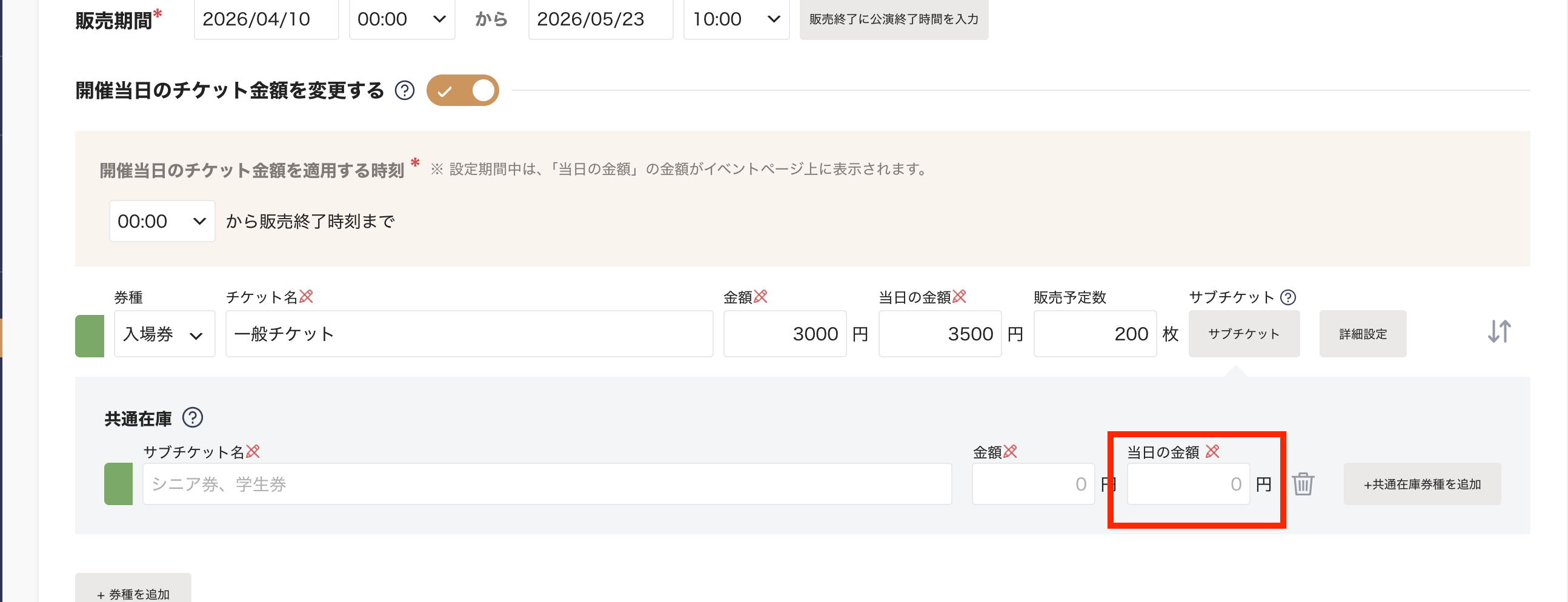Image resolution: width=1568 pixels, height=602 pixels.
Task: Open the same-day price start time dropdown
Action: pyautogui.click(x=162, y=221)
